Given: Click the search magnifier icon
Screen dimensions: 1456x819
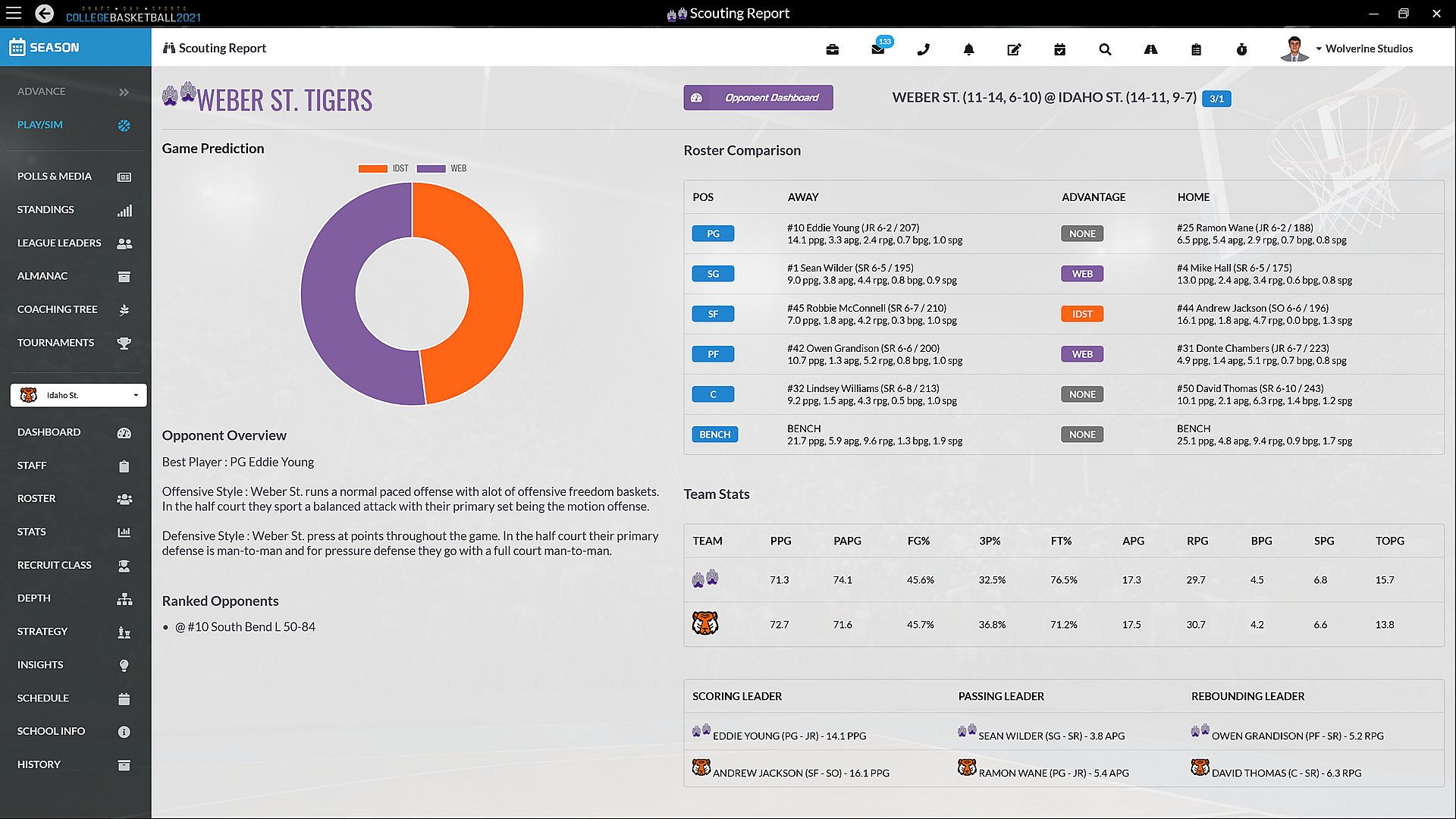Looking at the screenshot, I should pyautogui.click(x=1105, y=49).
